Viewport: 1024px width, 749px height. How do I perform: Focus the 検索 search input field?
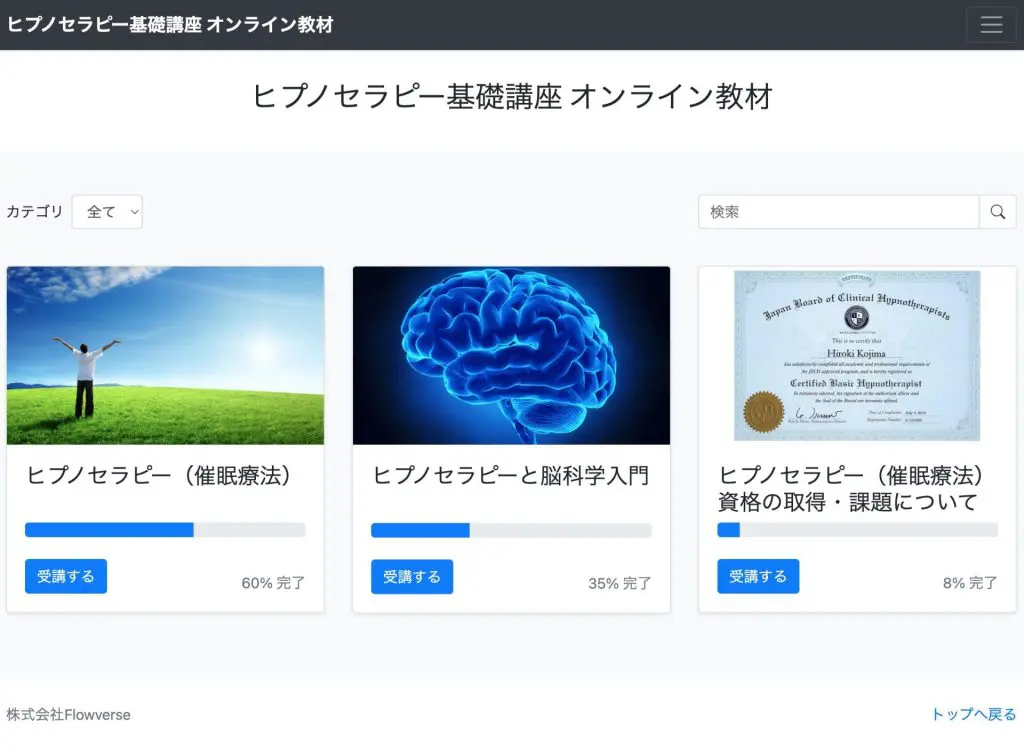pyautogui.click(x=838, y=212)
